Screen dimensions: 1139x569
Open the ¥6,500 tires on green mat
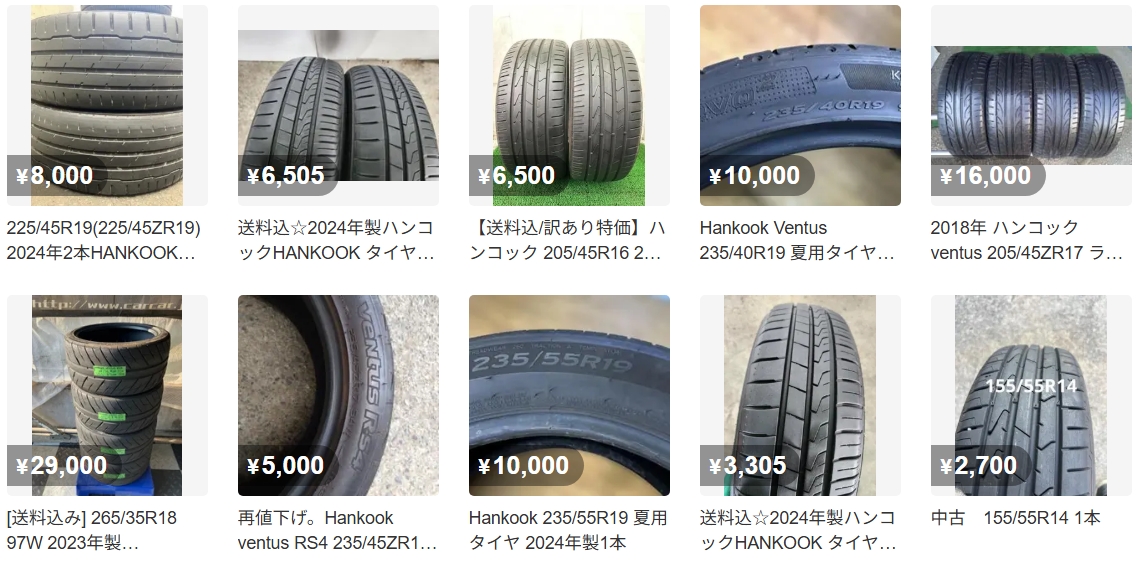click(569, 105)
